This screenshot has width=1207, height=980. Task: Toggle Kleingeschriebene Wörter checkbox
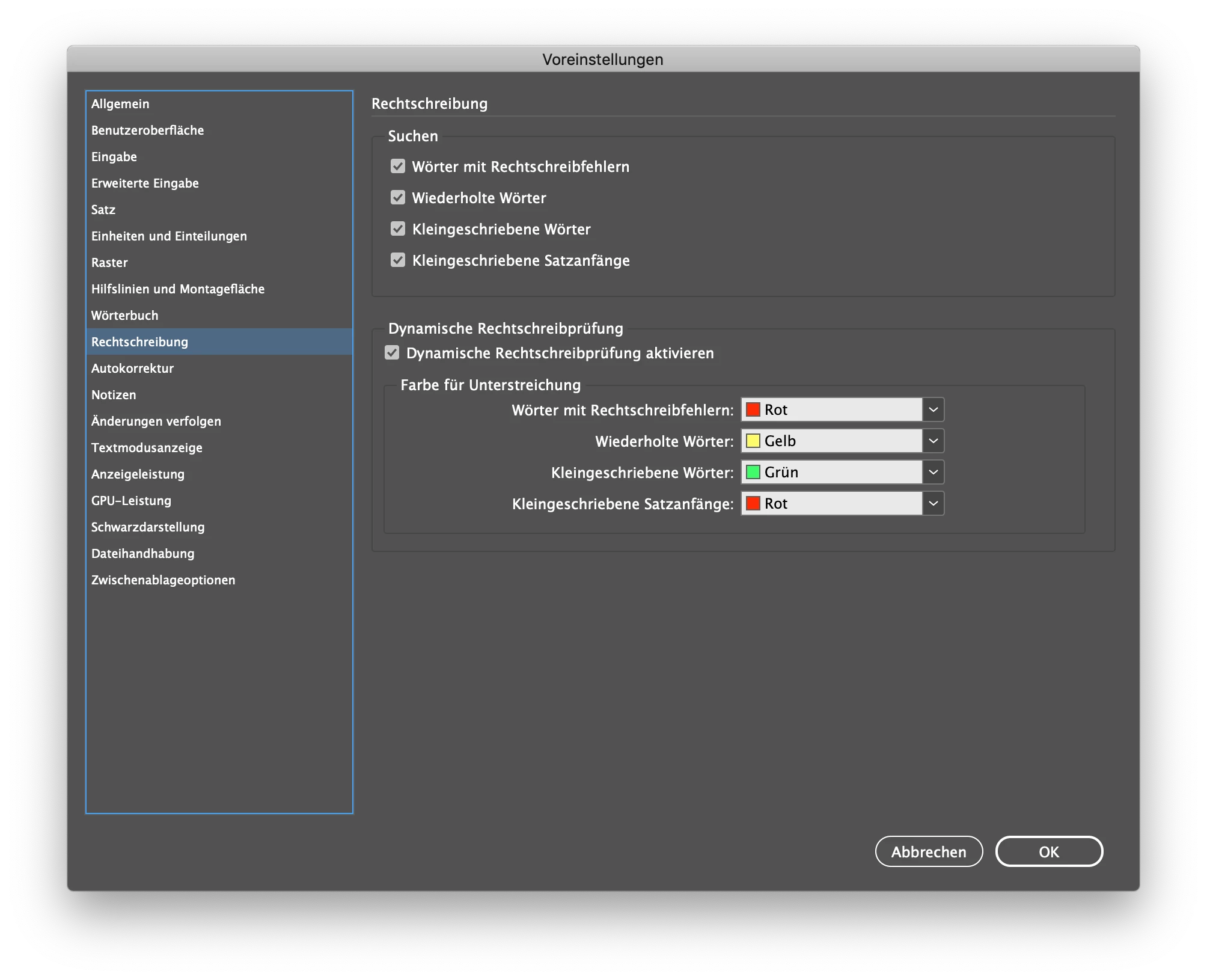pyautogui.click(x=398, y=229)
